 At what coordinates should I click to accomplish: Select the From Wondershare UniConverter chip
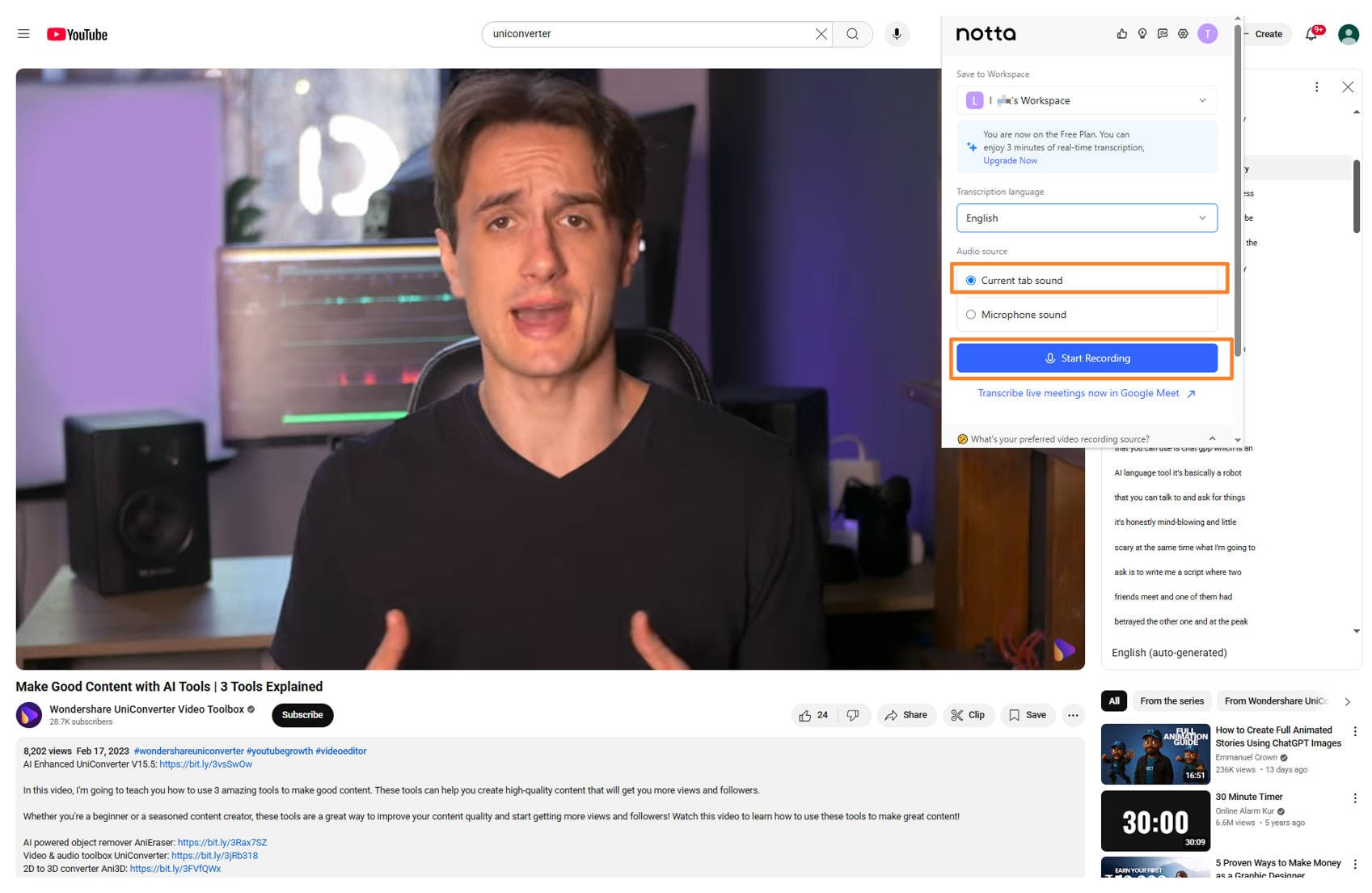coord(1276,701)
